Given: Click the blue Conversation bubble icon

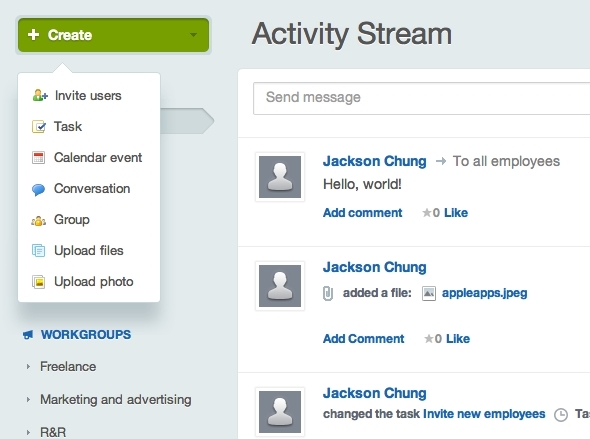Looking at the screenshot, I should (x=38, y=189).
